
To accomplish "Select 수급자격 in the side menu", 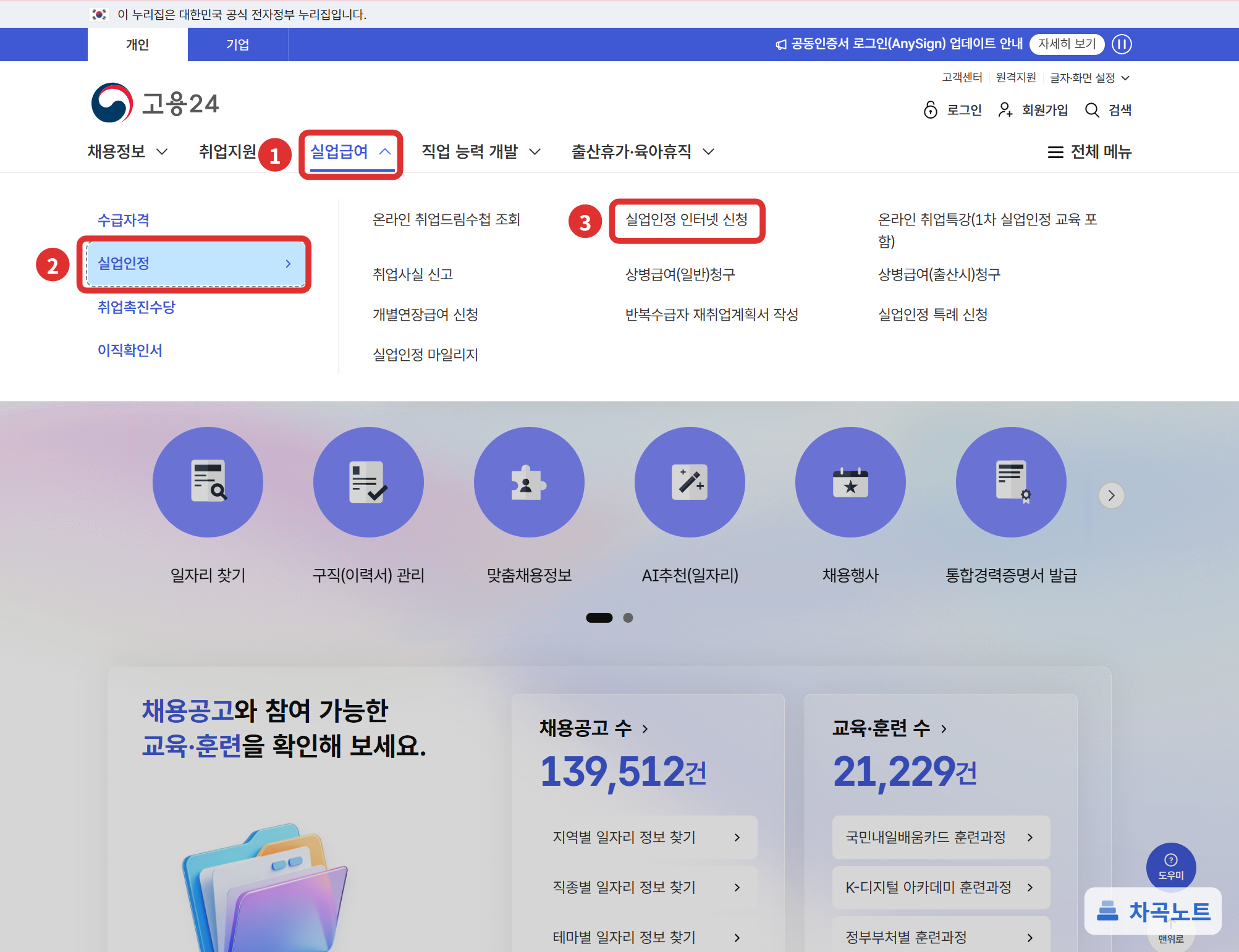I will click(124, 220).
